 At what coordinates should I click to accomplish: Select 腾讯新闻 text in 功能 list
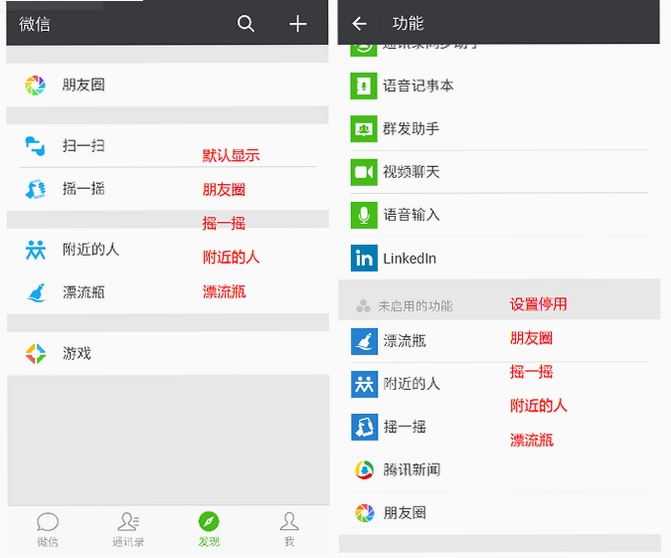(412, 470)
